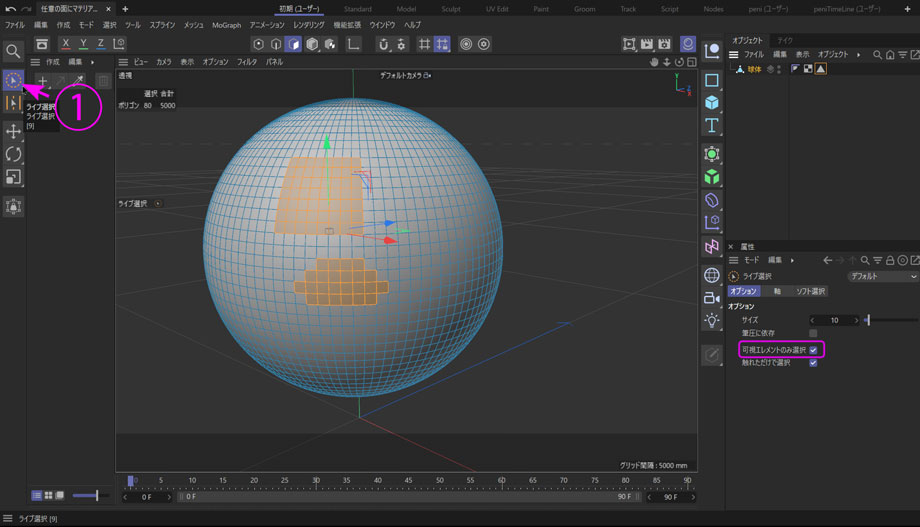Expand more menus arrow in Object Manager
920x527 pixels.
(858, 54)
